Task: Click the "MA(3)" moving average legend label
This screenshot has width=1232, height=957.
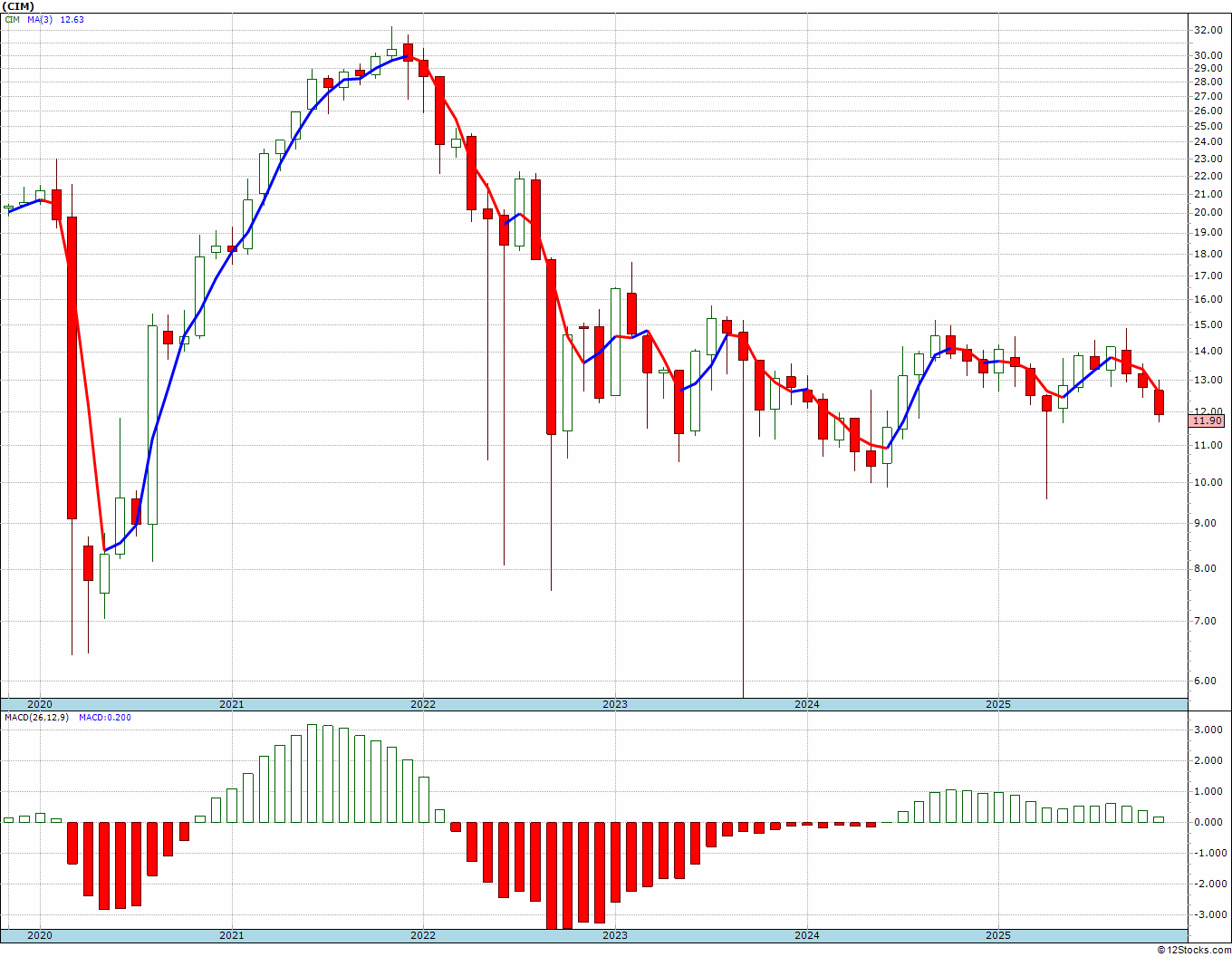Action: pyautogui.click(x=41, y=19)
